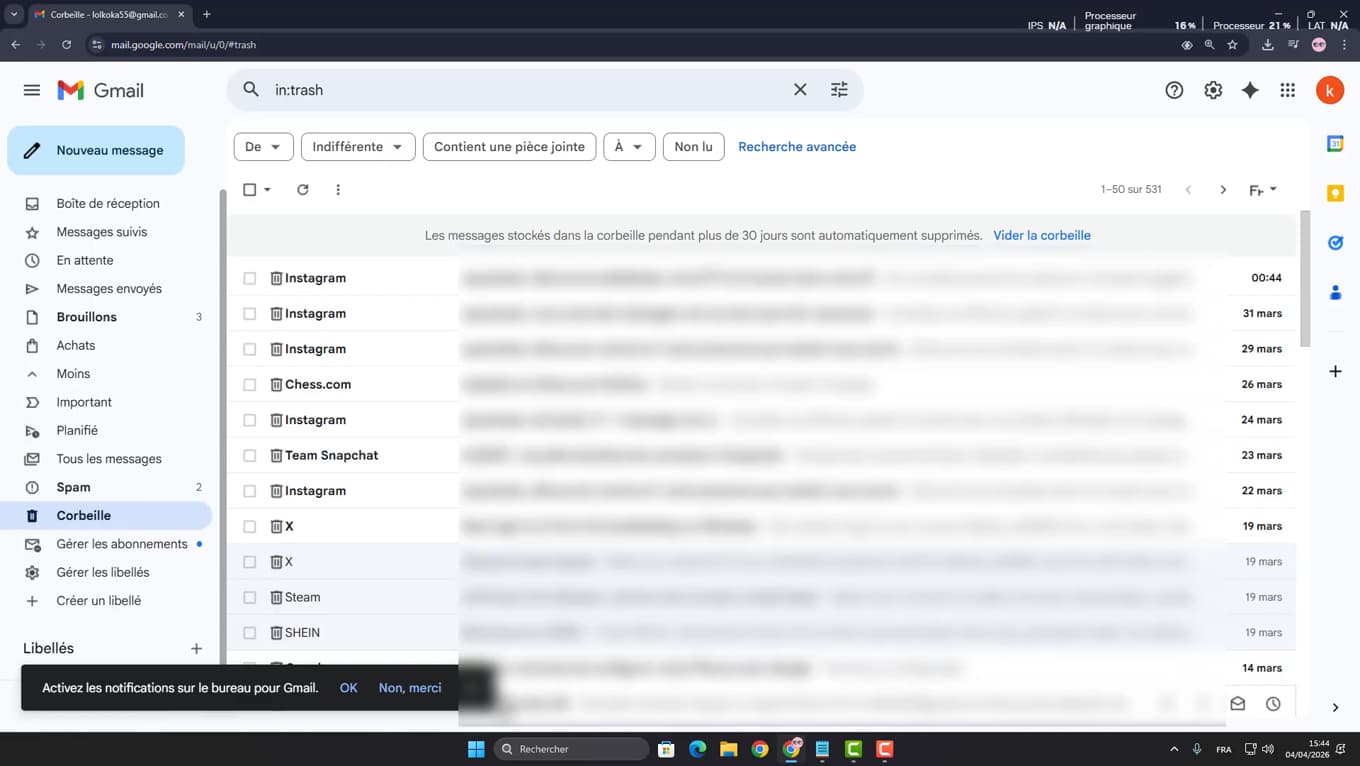Click the message list vertical scrollbar
Screen dimensions: 1360x766
tap(1304, 279)
